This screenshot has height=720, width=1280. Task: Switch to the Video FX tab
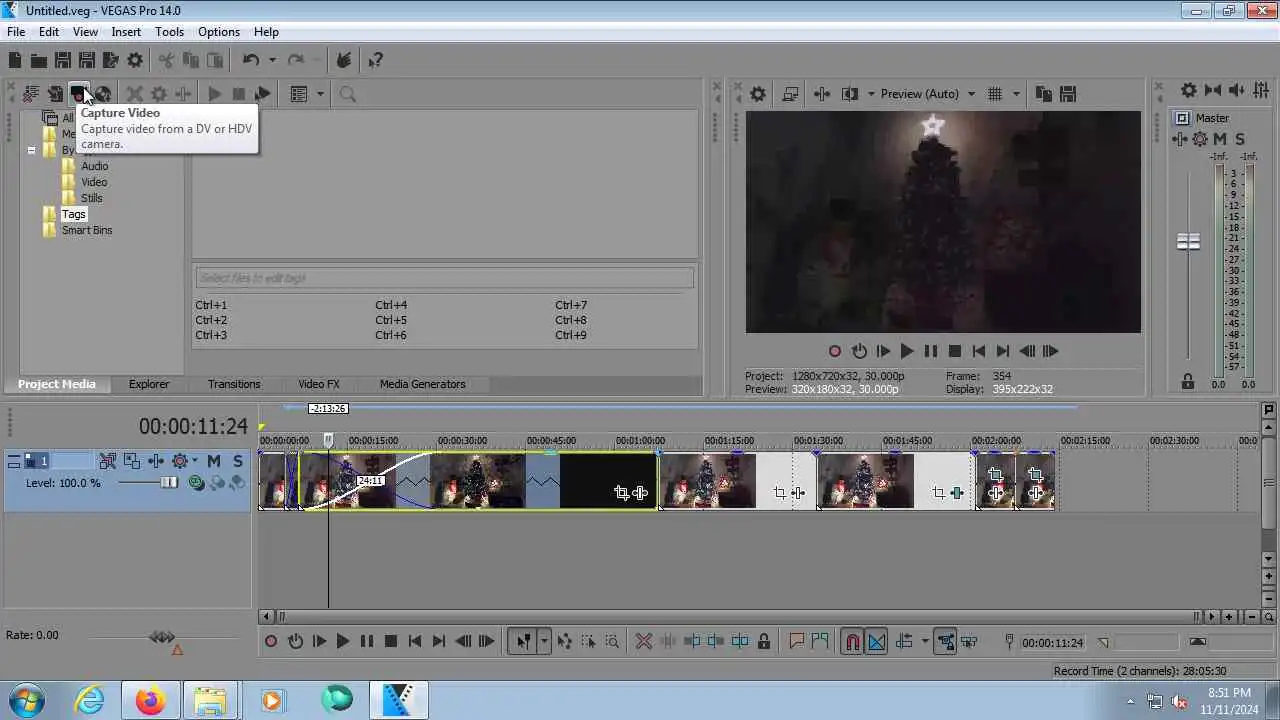(x=319, y=384)
